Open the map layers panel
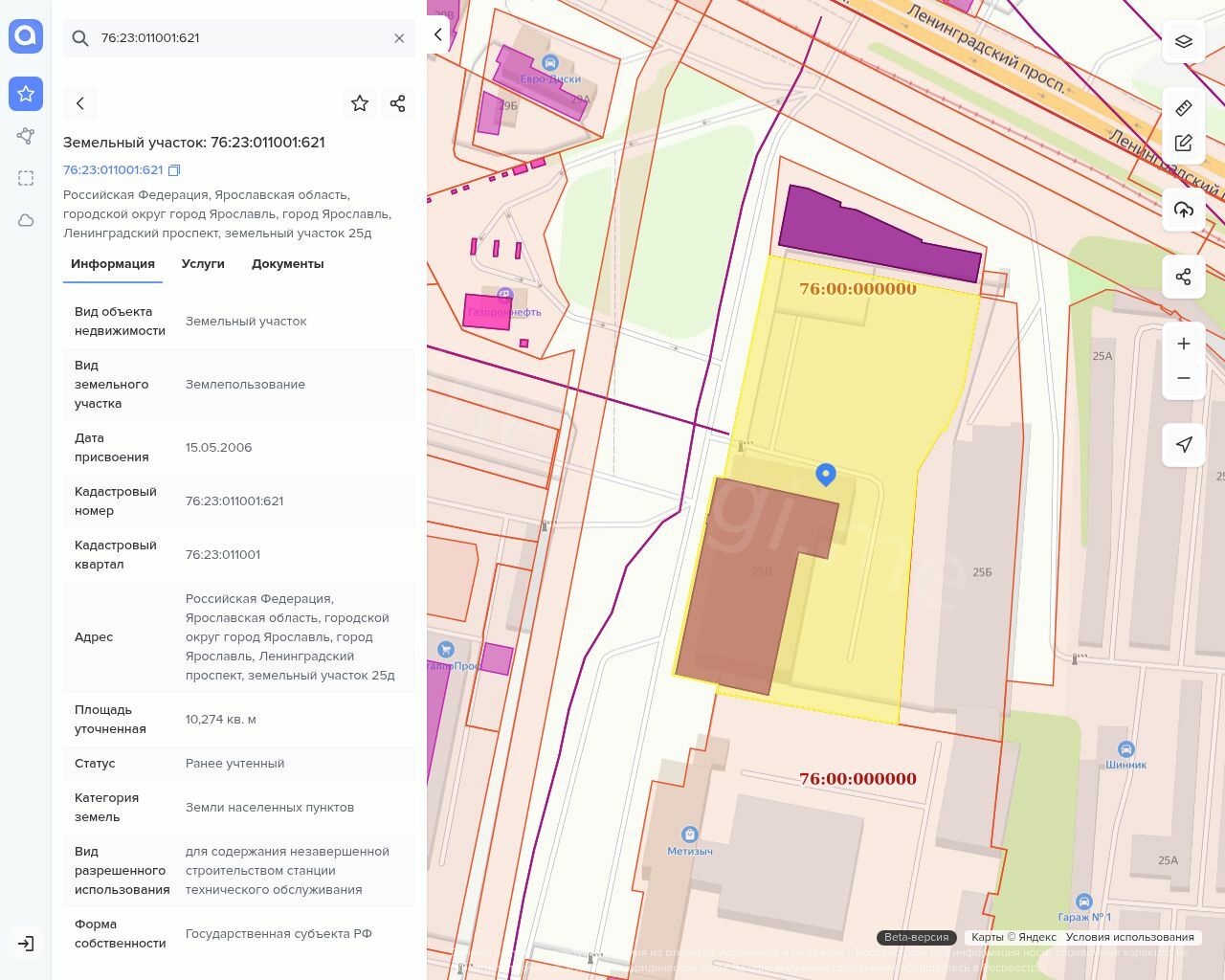The height and width of the screenshot is (980, 1225). 1183,42
